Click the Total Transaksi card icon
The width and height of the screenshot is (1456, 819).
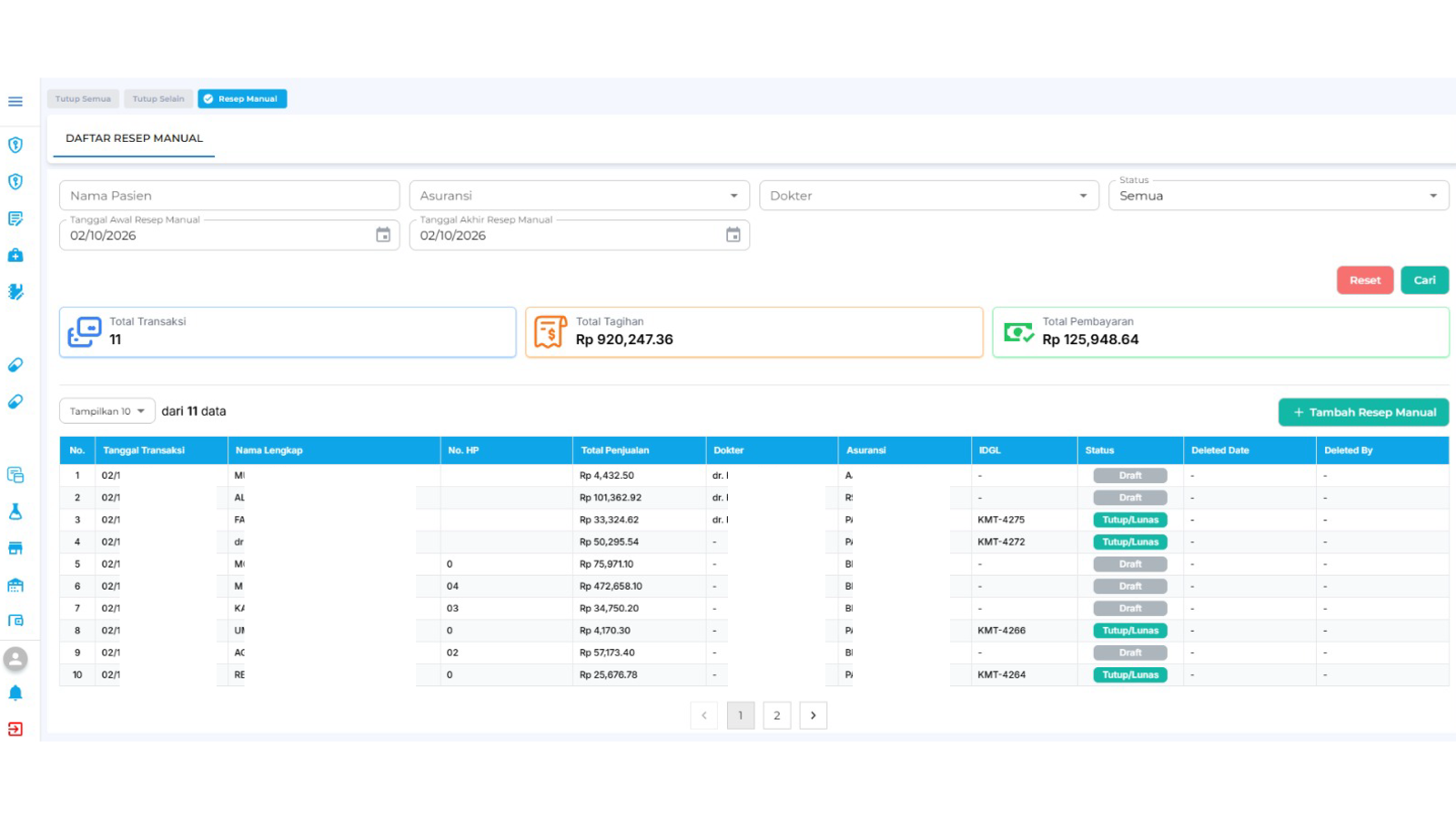(85, 332)
